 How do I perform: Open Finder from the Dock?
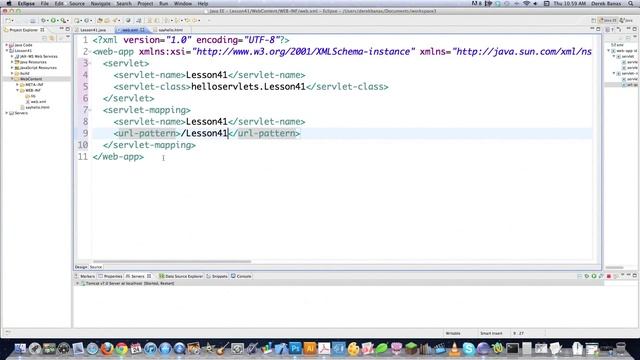pyautogui.click(x=20, y=349)
